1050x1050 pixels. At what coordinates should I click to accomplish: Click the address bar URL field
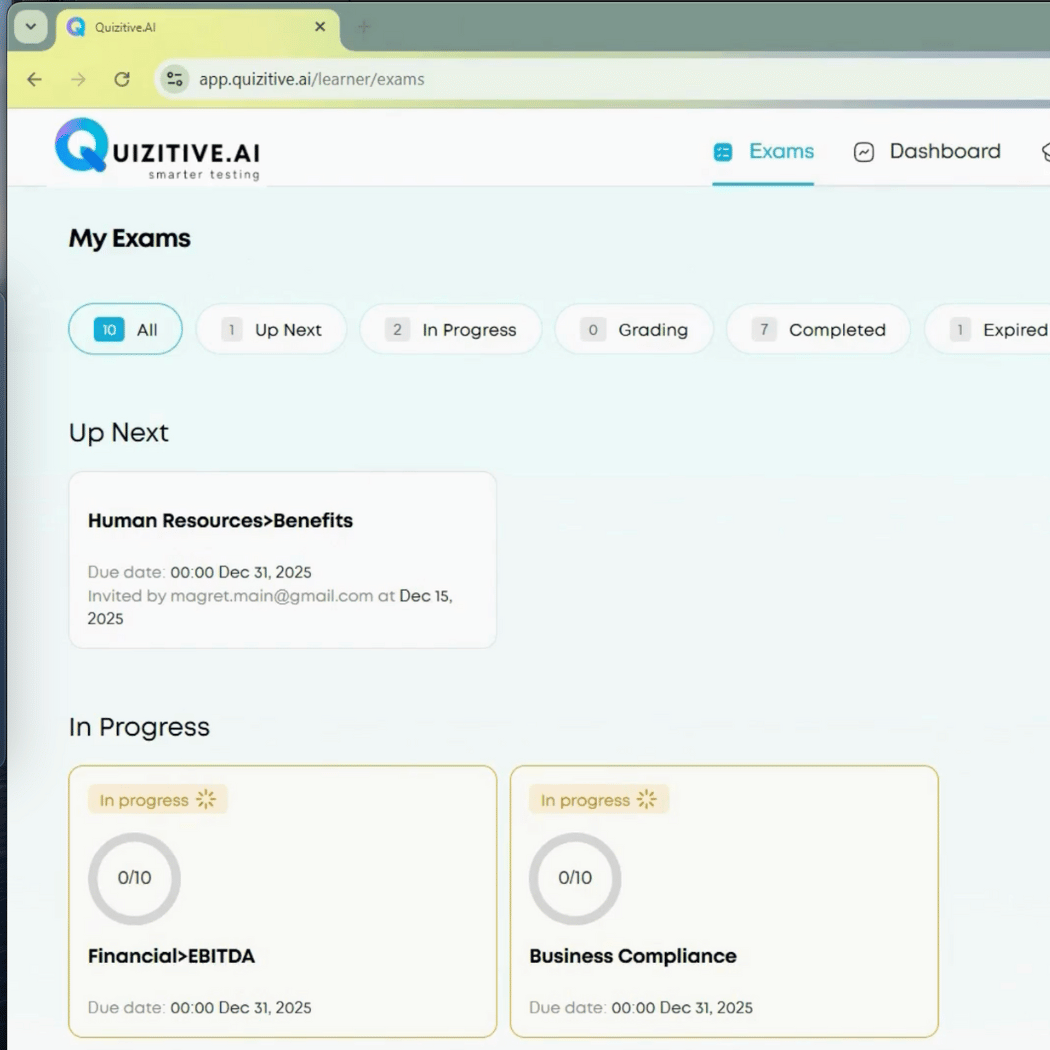[x=603, y=80]
